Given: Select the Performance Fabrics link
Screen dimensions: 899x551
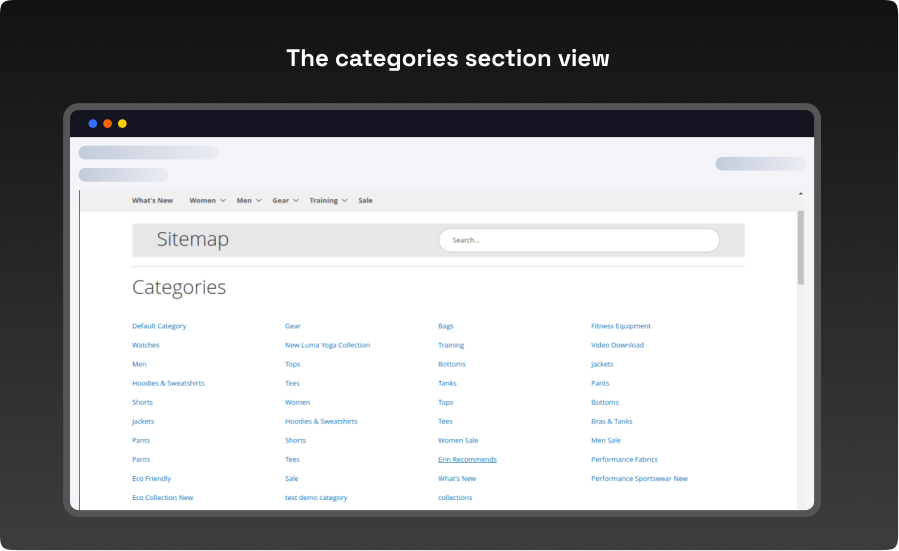Looking at the screenshot, I should (x=624, y=460).
